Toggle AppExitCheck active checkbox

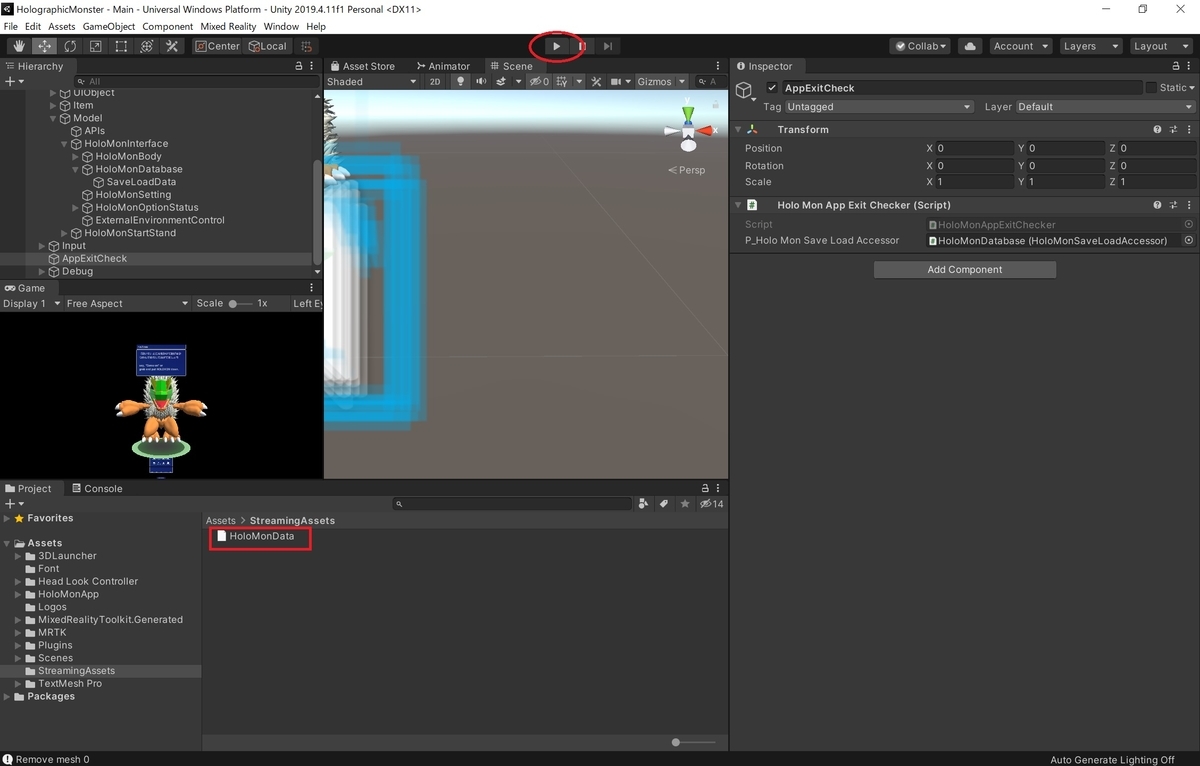(772, 88)
